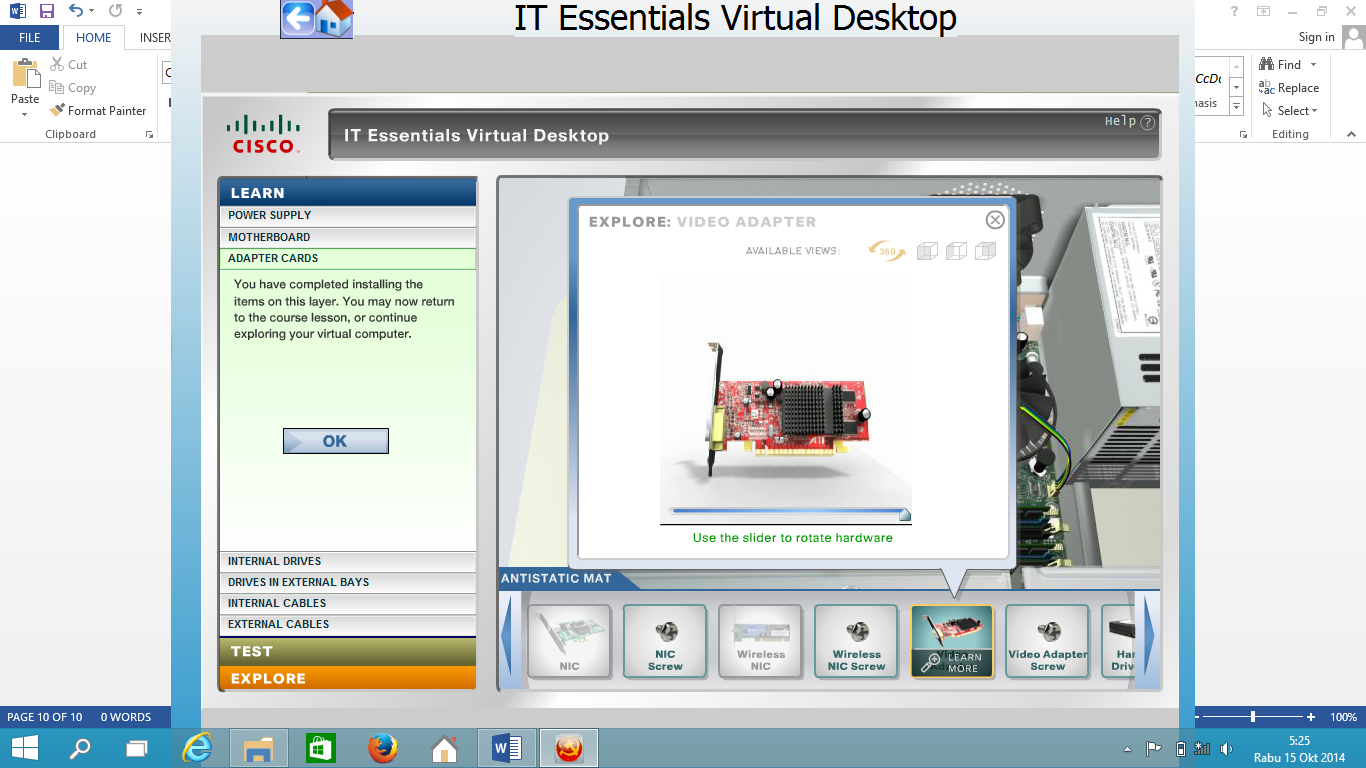
Task: Open the Clipboard dialog launcher
Action: pyautogui.click(x=150, y=134)
